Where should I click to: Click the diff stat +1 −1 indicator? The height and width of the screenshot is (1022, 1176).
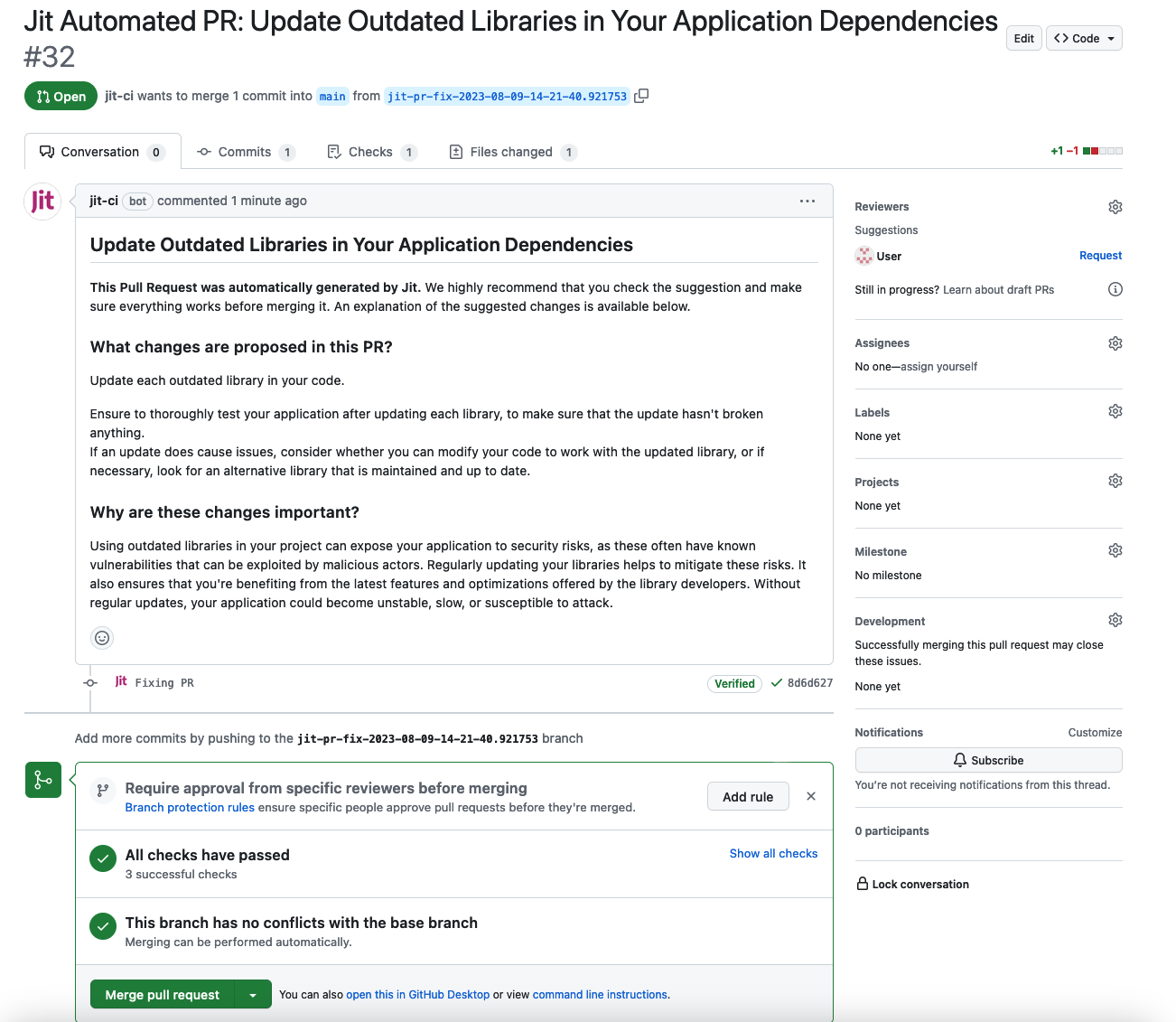1087,151
